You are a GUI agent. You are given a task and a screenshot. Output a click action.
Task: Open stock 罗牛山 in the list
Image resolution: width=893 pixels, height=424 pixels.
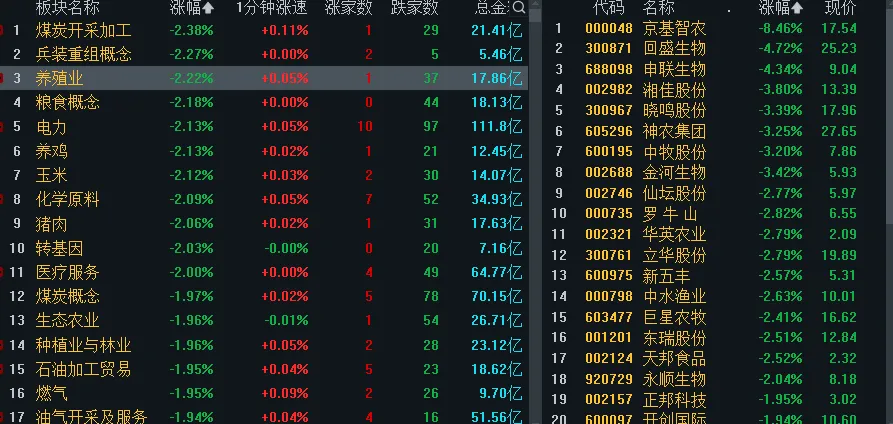click(x=670, y=214)
